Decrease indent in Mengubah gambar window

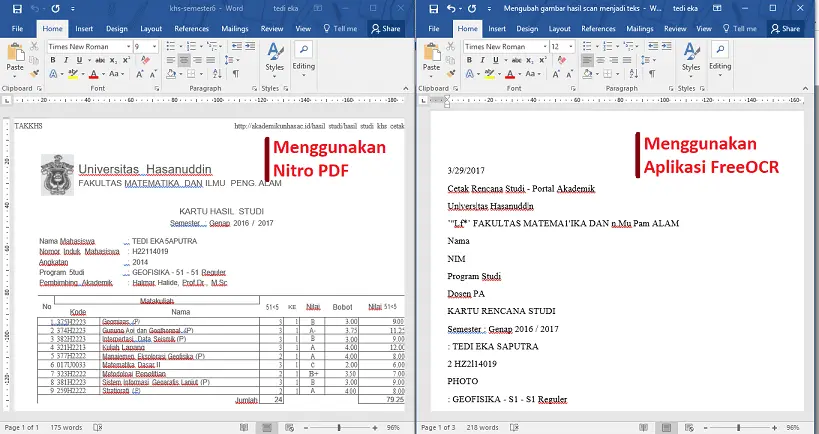(x=653, y=46)
